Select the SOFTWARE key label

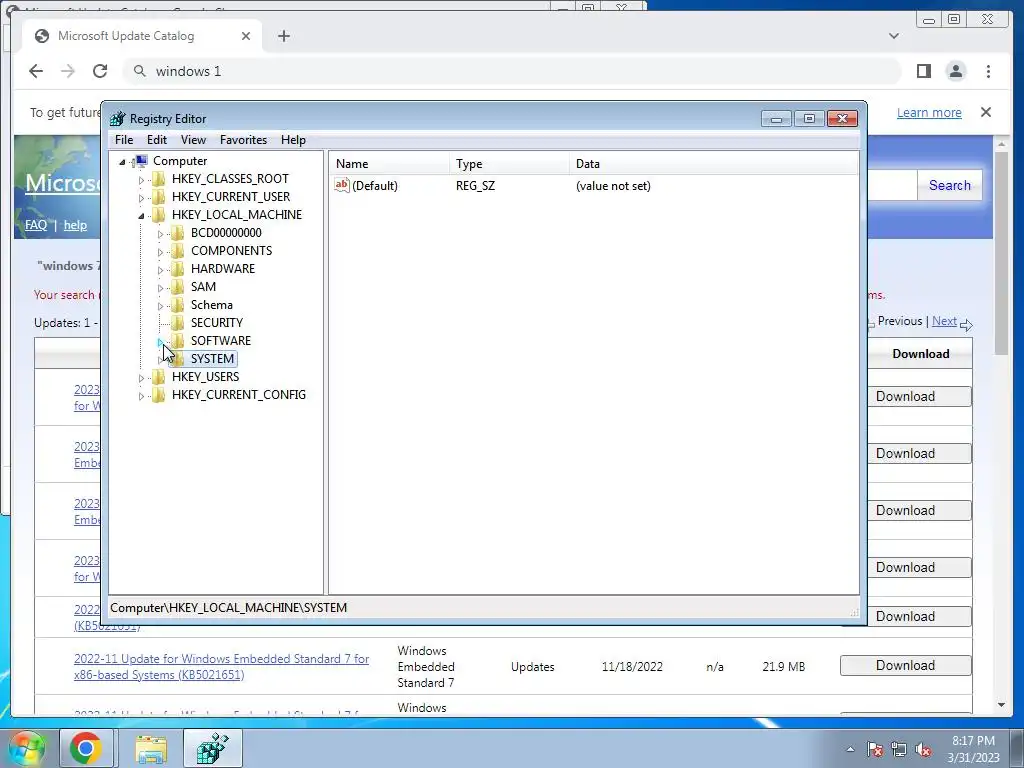point(221,341)
